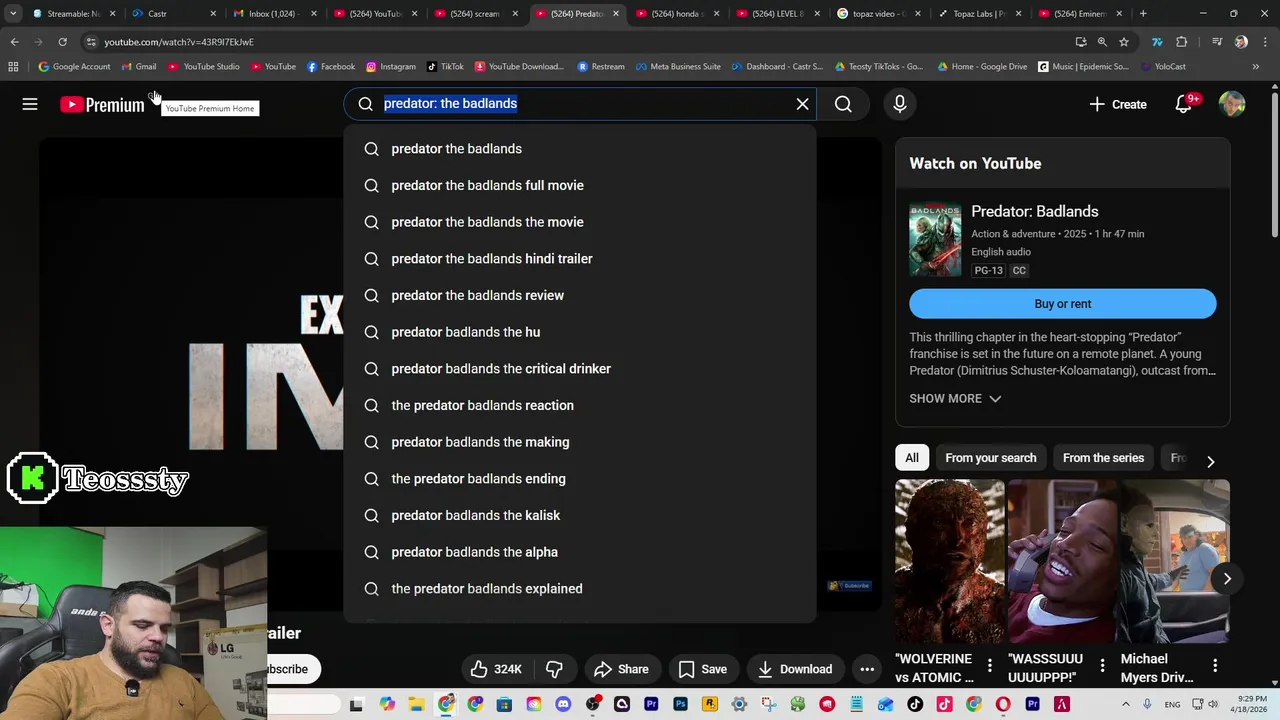This screenshot has width=1280, height=720.
Task: Open WASSSUUUUUUUPPP short thumbnail
Action: pyautogui.click(x=1062, y=561)
